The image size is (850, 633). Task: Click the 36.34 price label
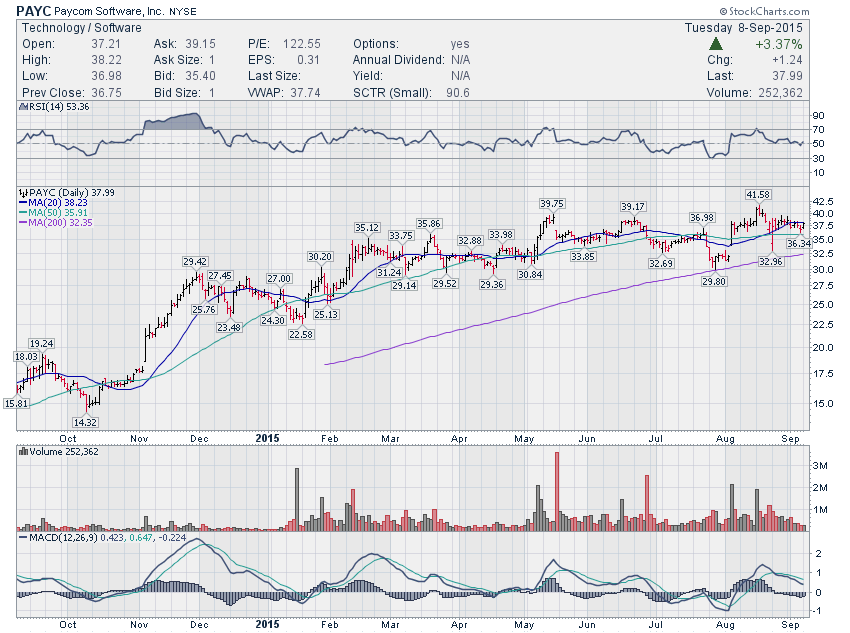point(799,243)
